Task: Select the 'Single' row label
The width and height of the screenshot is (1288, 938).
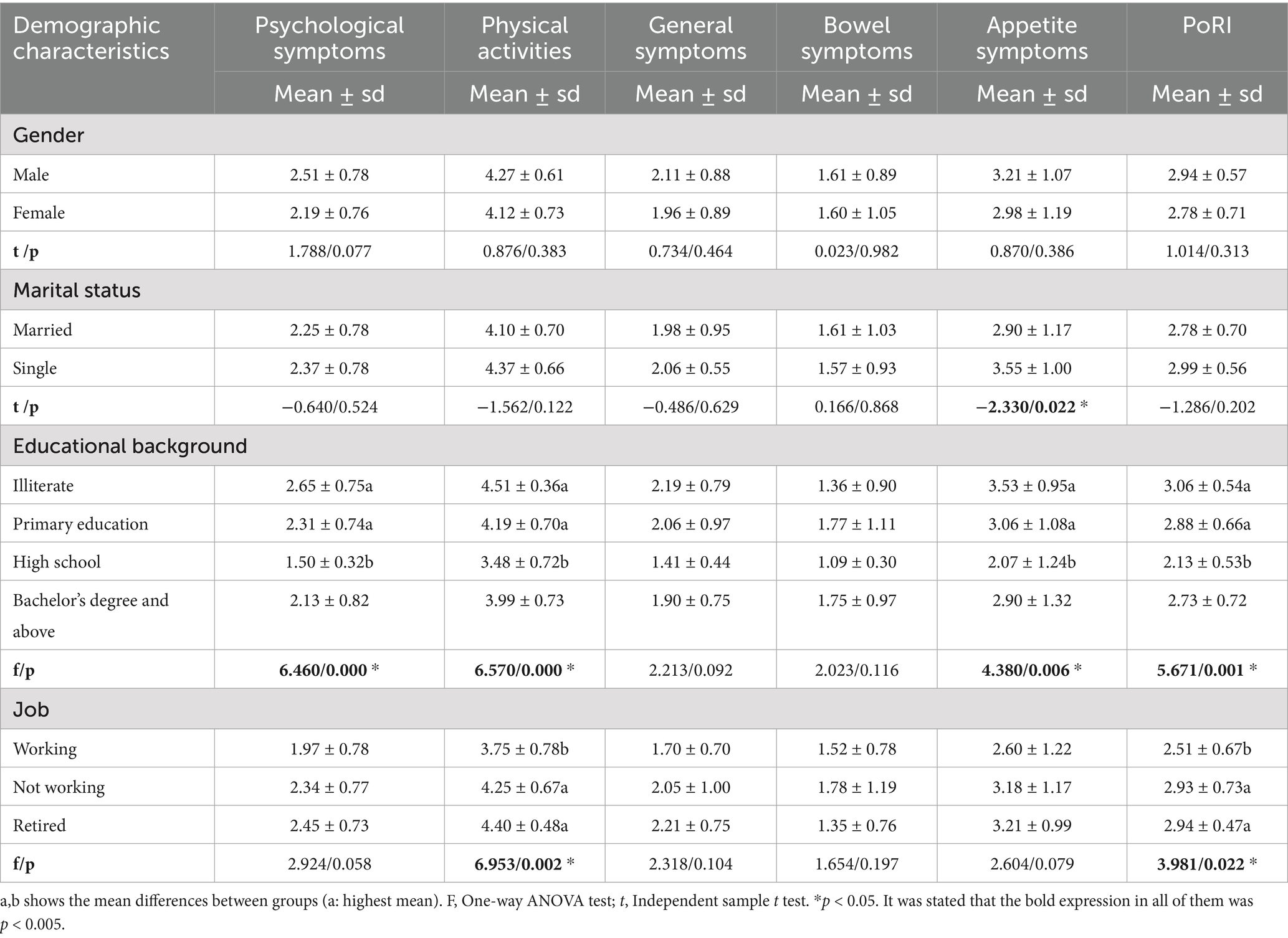Action: (x=35, y=368)
